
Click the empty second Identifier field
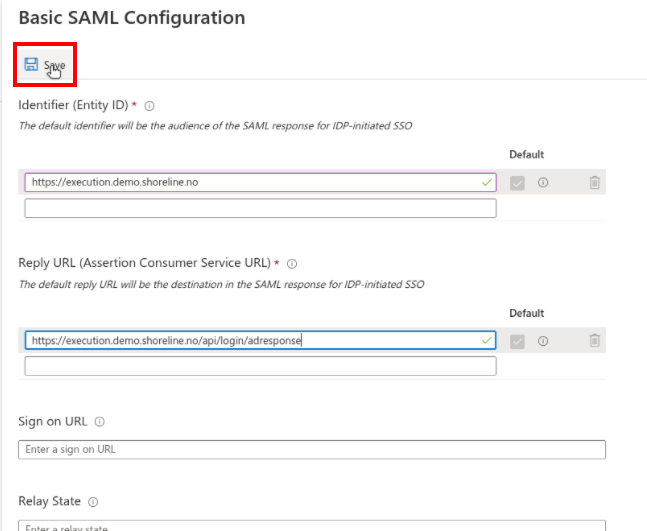(x=260, y=208)
